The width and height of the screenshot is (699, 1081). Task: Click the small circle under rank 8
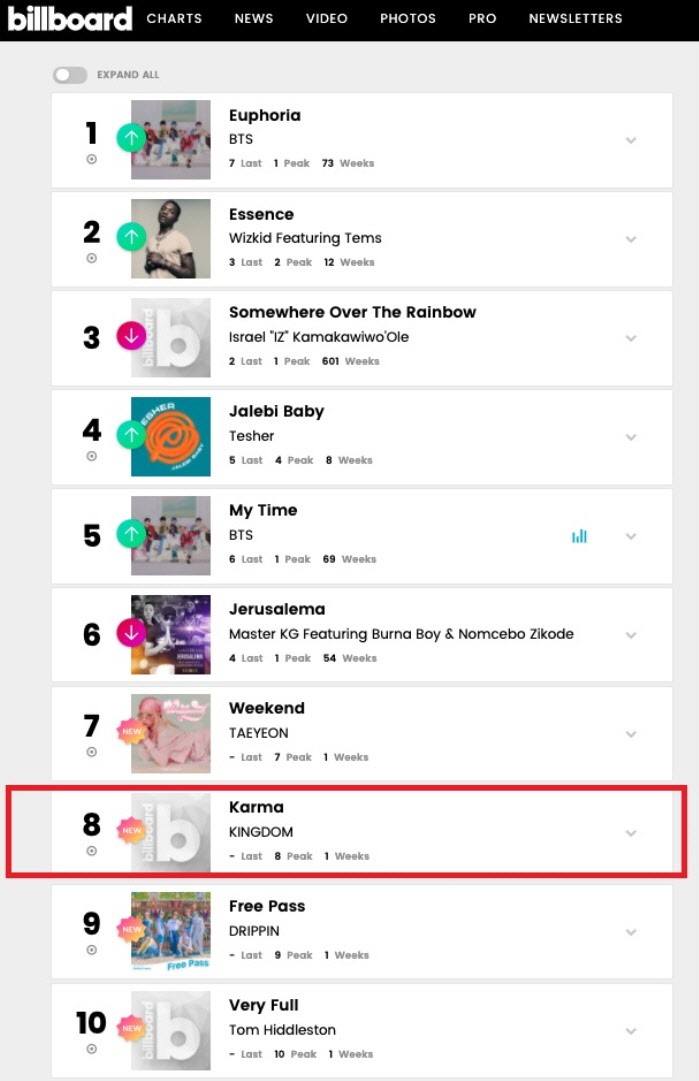point(92,851)
